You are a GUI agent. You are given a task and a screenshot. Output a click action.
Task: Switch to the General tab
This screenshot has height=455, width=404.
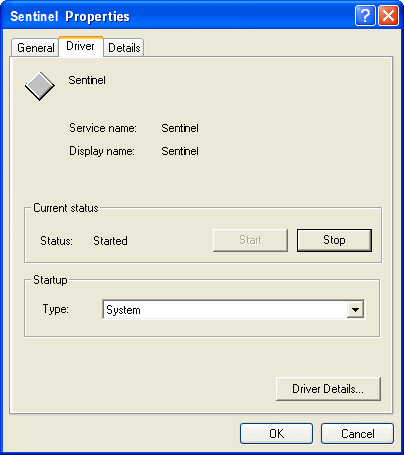click(35, 48)
